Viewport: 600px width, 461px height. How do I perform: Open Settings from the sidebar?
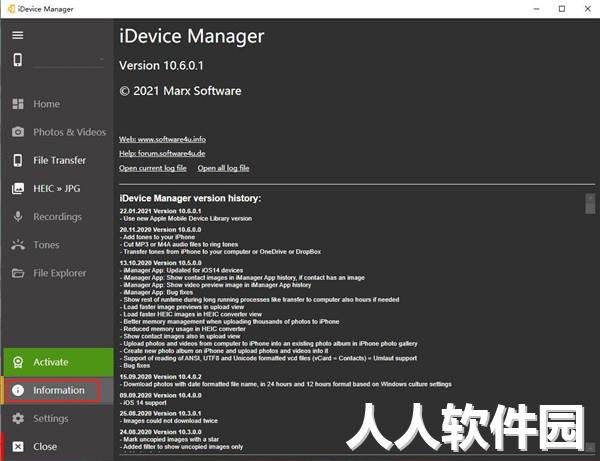point(51,419)
